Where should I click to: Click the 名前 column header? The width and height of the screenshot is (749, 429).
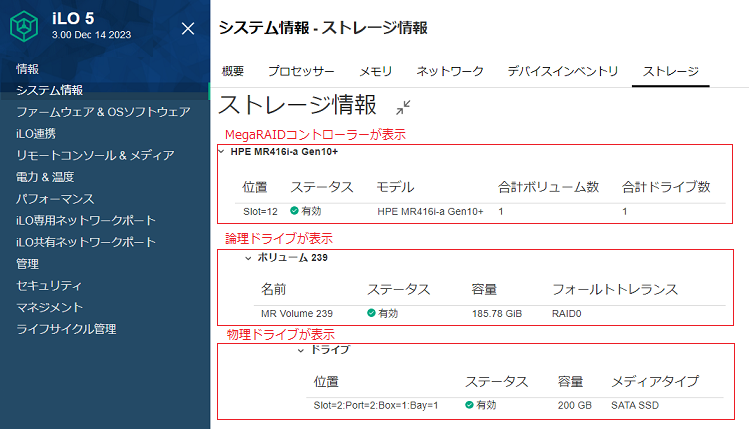[273, 289]
